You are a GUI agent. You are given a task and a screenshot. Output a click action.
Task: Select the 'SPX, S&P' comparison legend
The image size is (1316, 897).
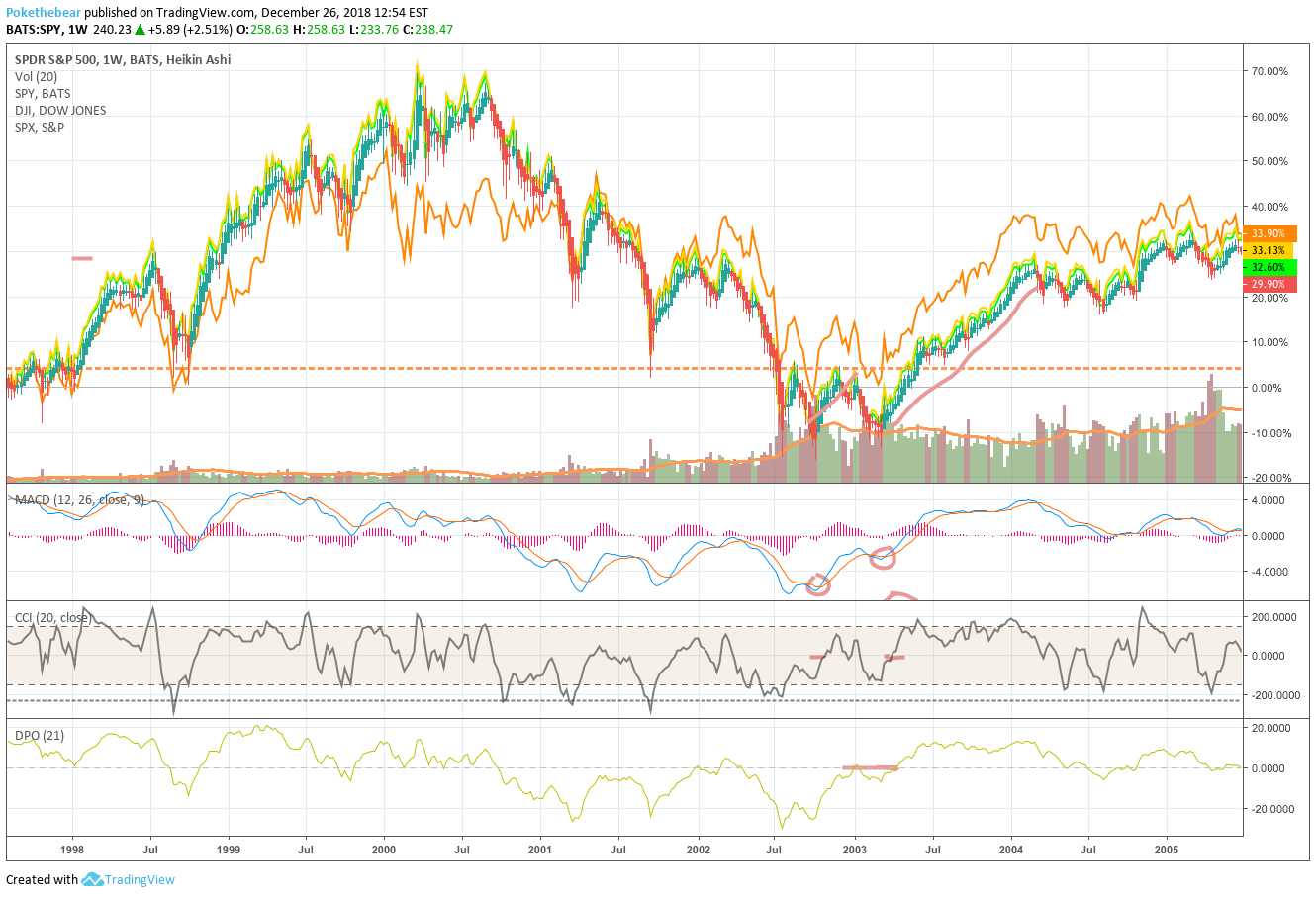pyautogui.click(x=40, y=128)
